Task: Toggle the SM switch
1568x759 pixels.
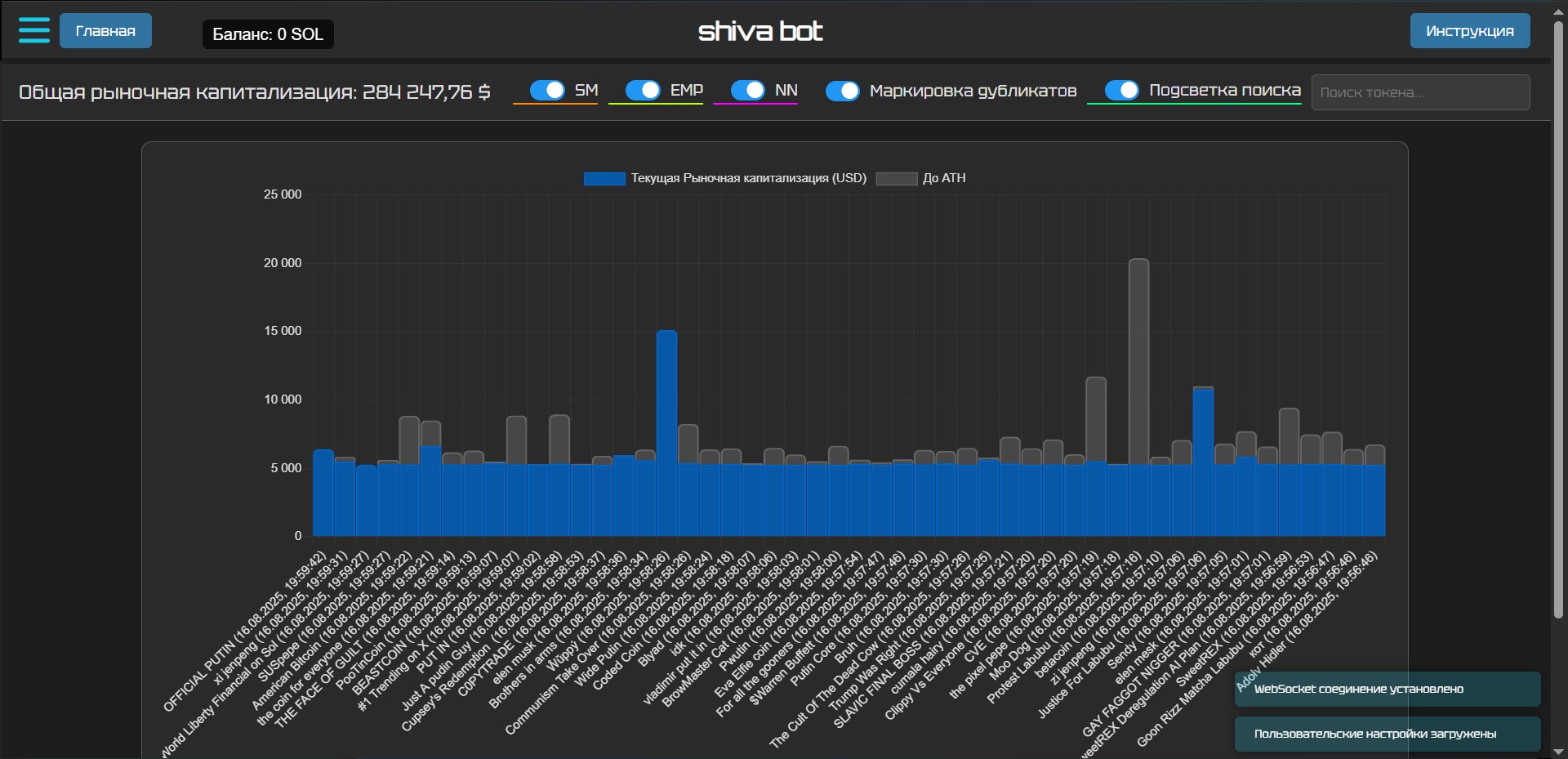Action: tap(547, 90)
